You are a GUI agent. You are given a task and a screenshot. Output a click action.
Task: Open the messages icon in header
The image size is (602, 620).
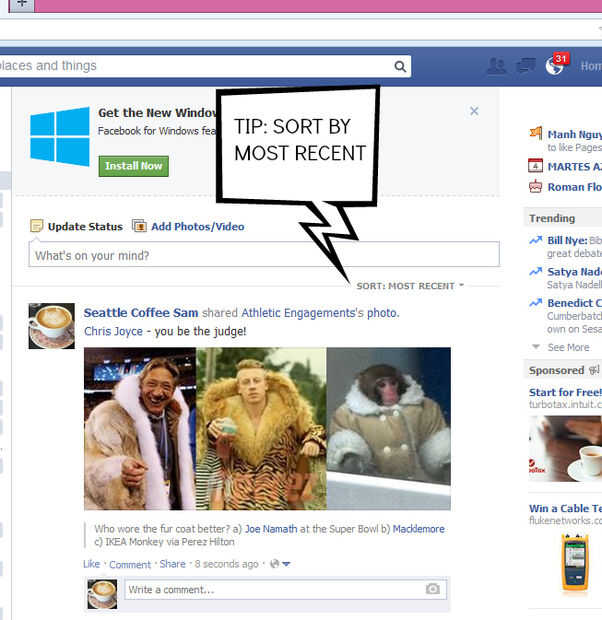[526, 66]
